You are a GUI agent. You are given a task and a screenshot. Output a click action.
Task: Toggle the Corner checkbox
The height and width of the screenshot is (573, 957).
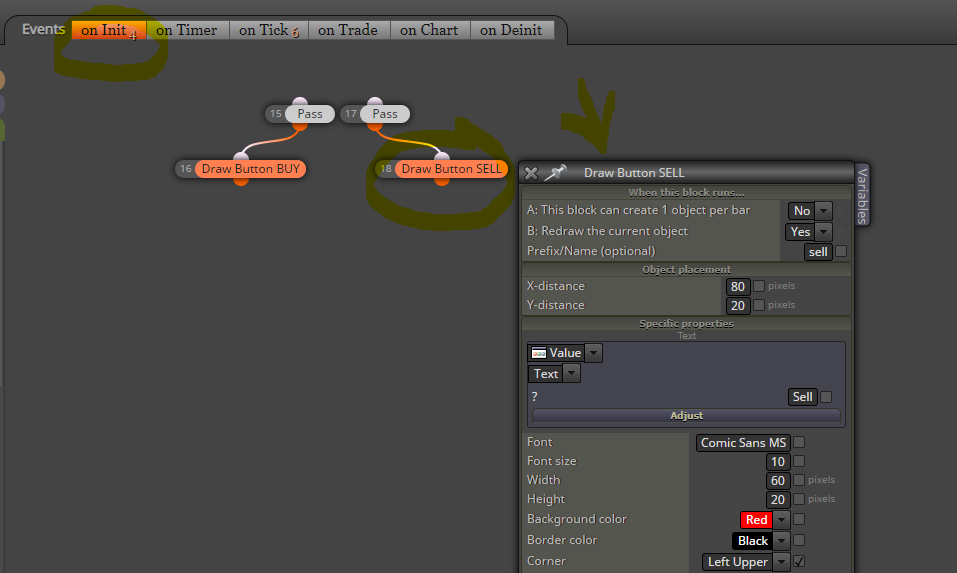[x=799, y=561]
